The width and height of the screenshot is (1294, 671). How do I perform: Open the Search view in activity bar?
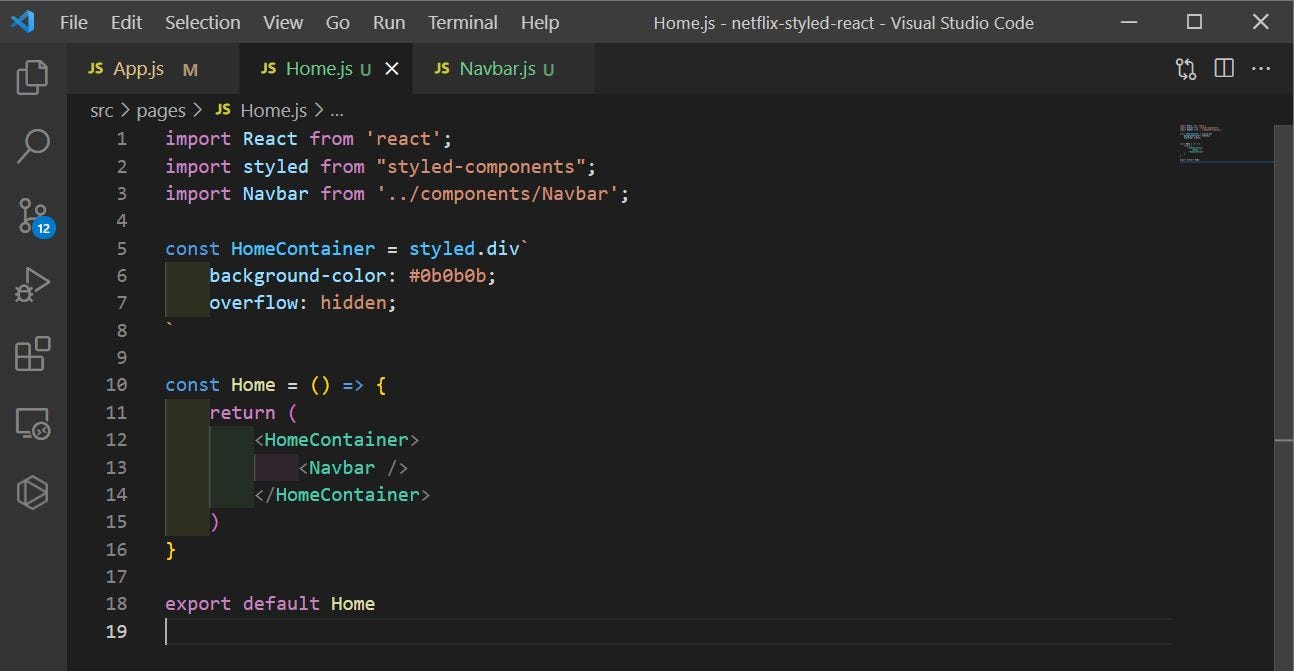point(33,146)
